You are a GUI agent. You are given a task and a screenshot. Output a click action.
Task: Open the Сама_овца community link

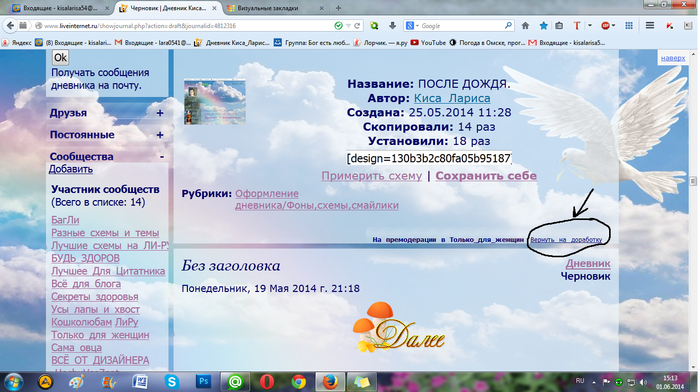coord(76,348)
